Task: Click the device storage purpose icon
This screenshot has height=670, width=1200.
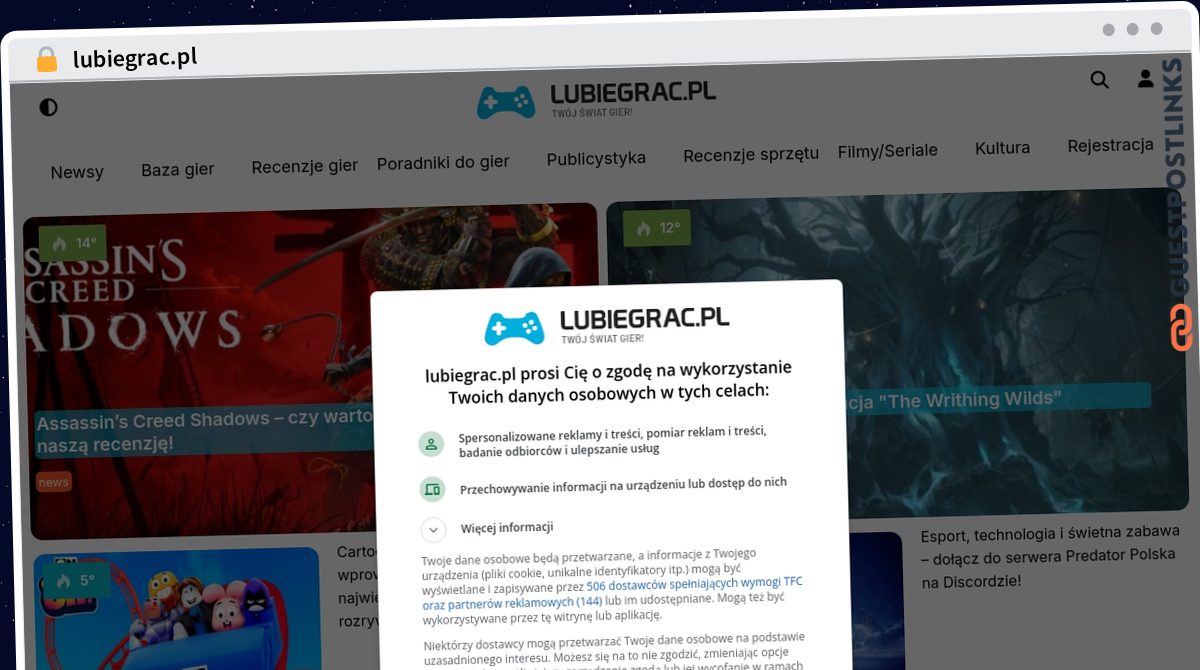Action: 432,490
